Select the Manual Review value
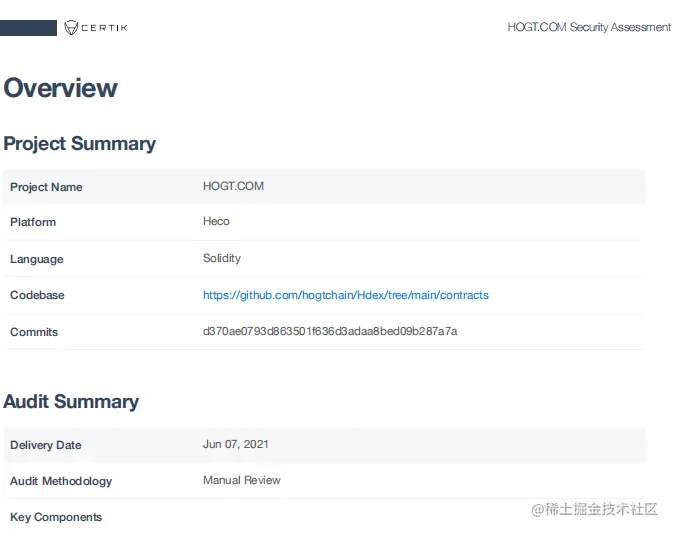 pos(242,480)
